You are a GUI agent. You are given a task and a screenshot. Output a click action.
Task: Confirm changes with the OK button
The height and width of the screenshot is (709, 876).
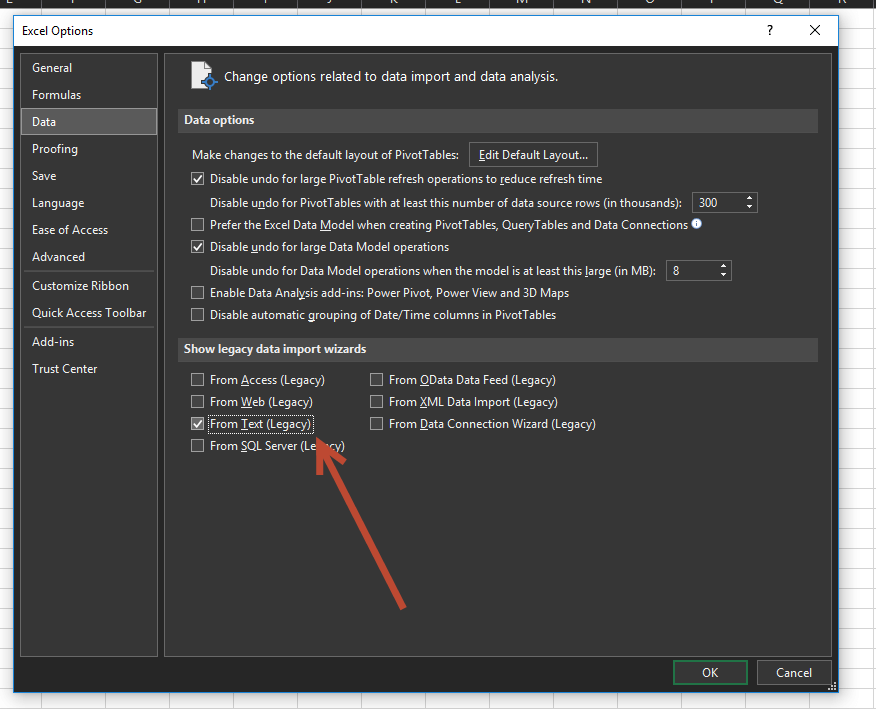(710, 672)
